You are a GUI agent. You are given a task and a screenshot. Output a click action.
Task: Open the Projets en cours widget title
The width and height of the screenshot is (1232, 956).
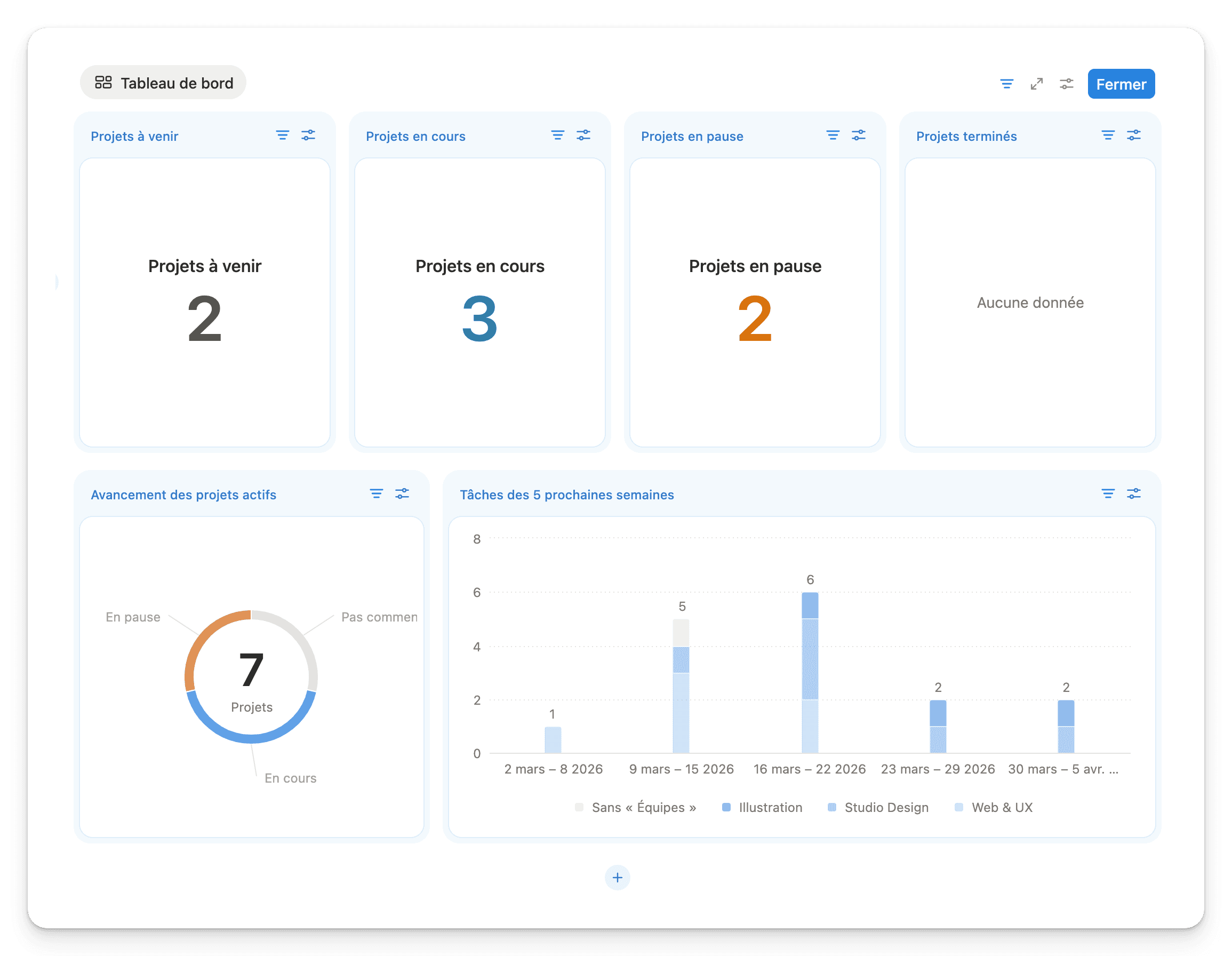416,137
